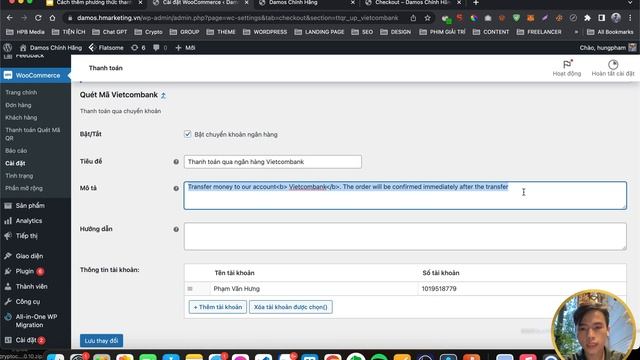Open Khách hàng under WooCommerce
This screenshot has width=640, height=360.
(21, 118)
